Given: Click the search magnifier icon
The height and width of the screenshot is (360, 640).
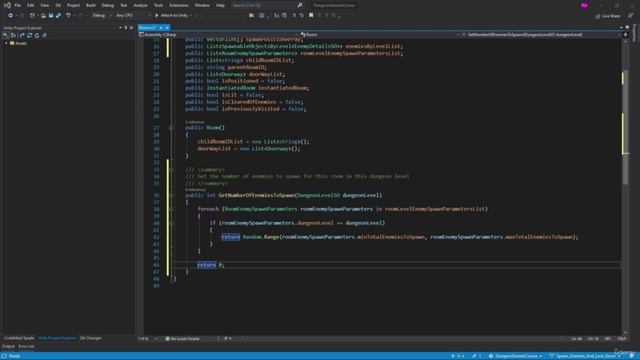Looking at the screenshot, I should (300, 5).
